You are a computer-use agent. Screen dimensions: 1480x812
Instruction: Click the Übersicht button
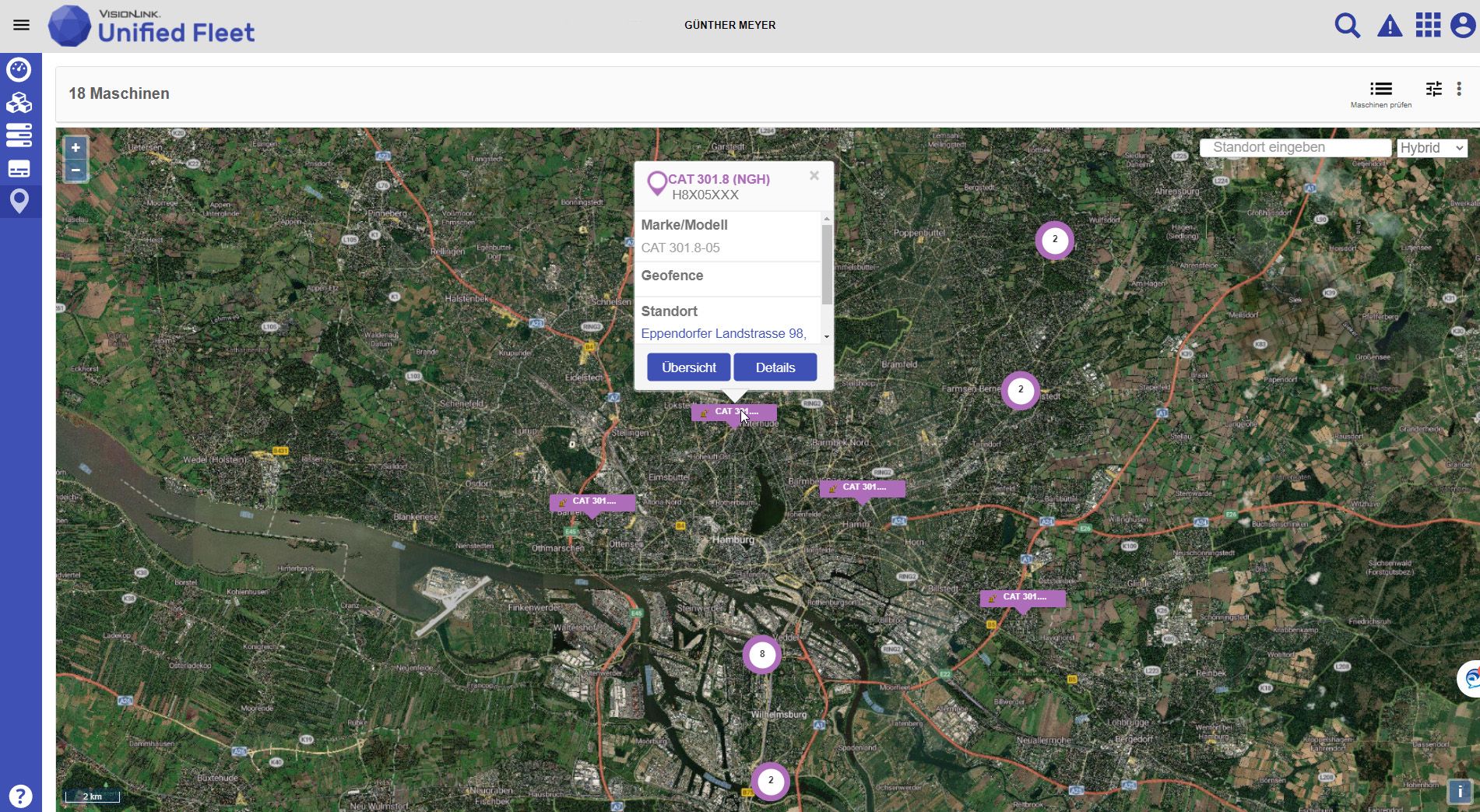pos(689,367)
